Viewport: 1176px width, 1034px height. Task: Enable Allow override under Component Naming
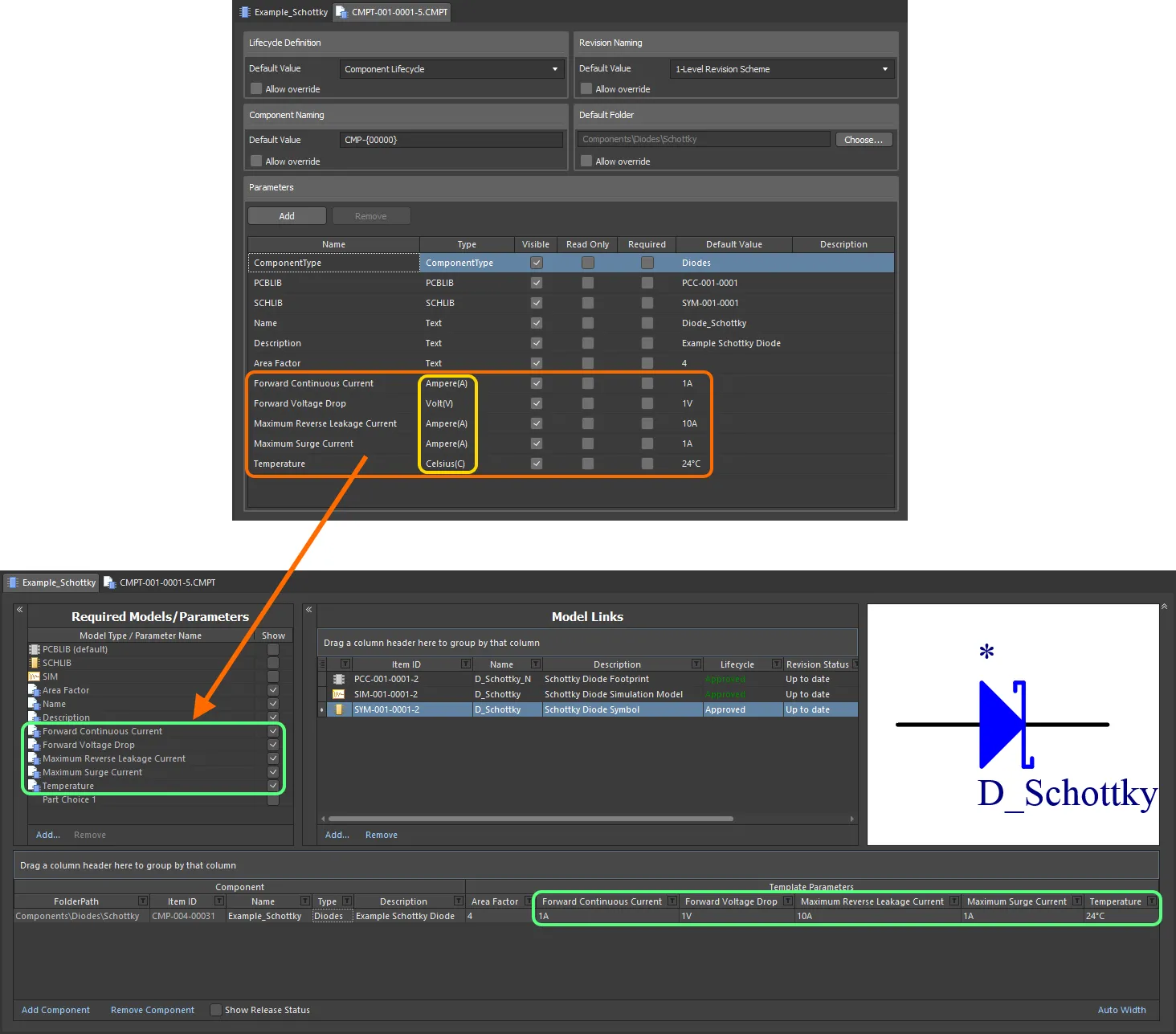point(255,161)
